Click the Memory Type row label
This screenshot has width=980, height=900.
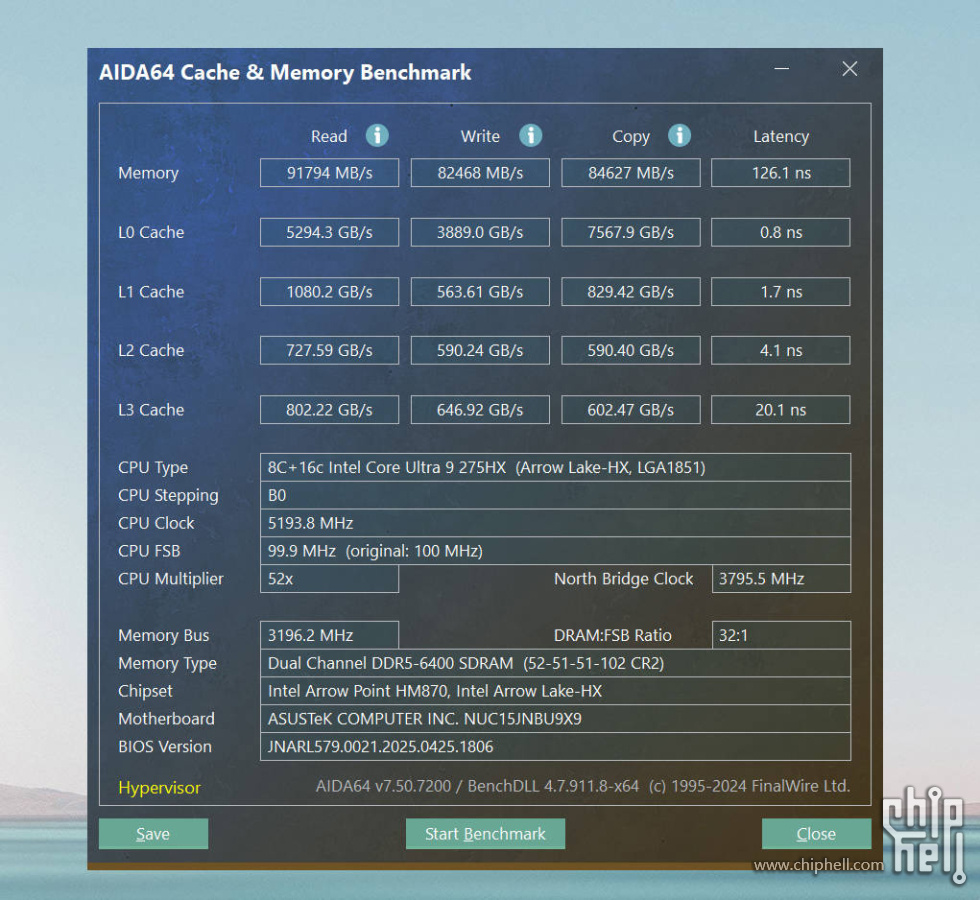click(x=168, y=664)
